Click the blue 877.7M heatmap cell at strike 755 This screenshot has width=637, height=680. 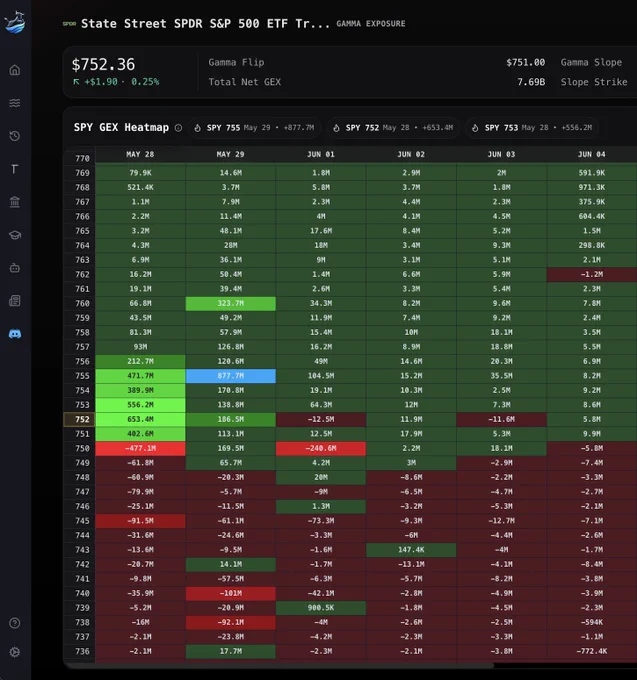pyautogui.click(x=231, y=376)
